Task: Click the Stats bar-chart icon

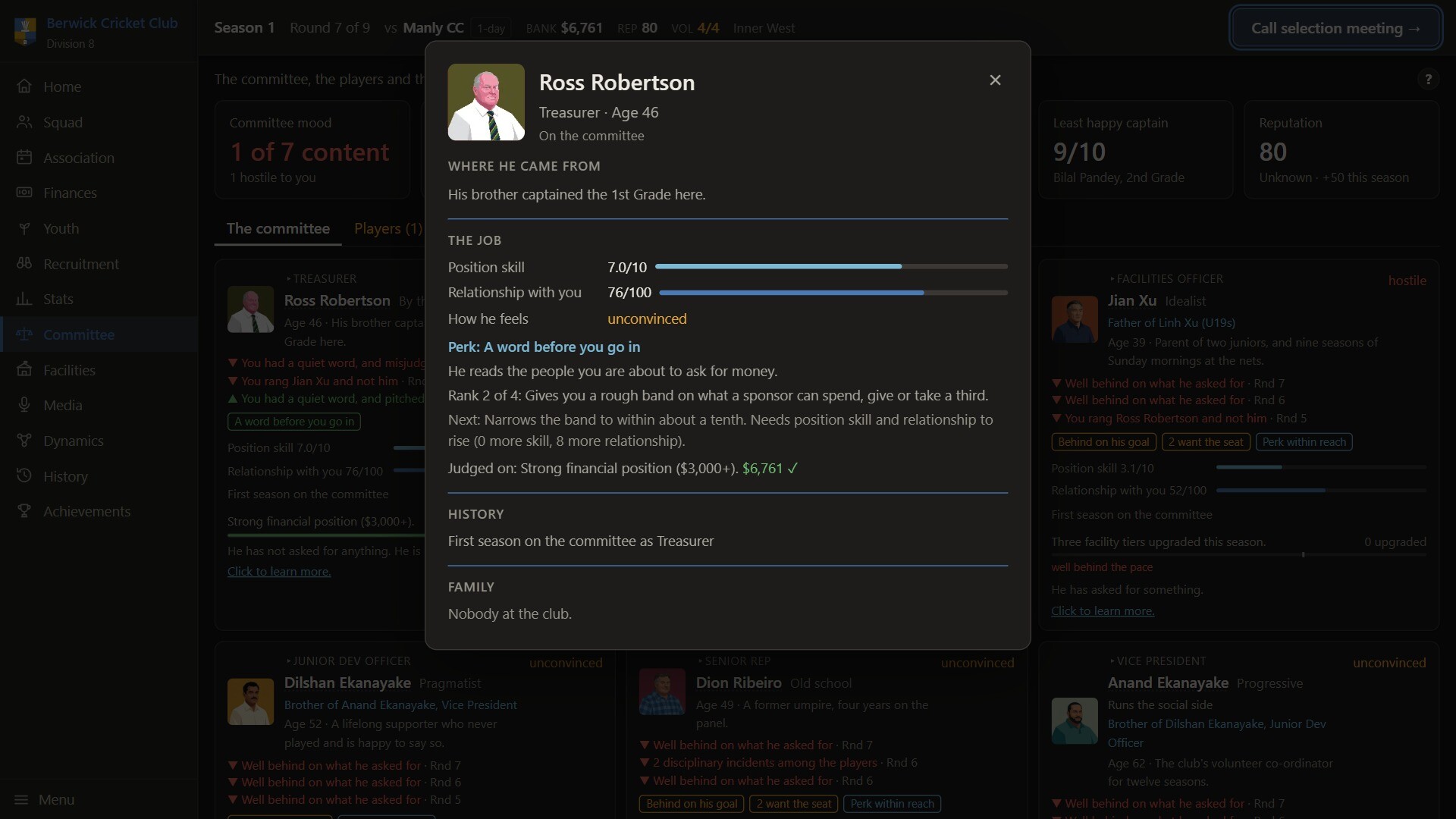Action: pyautogui.click(x=24, y=299)
